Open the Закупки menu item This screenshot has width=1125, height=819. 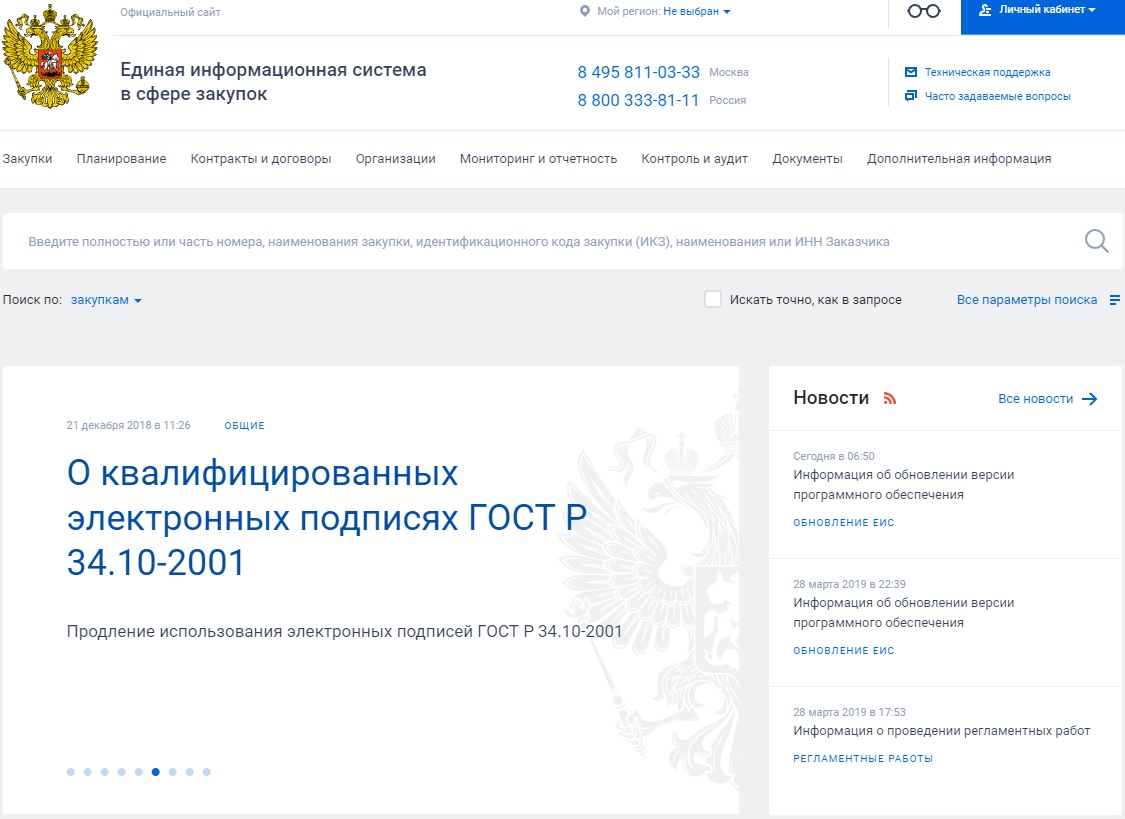coord(27,158)
